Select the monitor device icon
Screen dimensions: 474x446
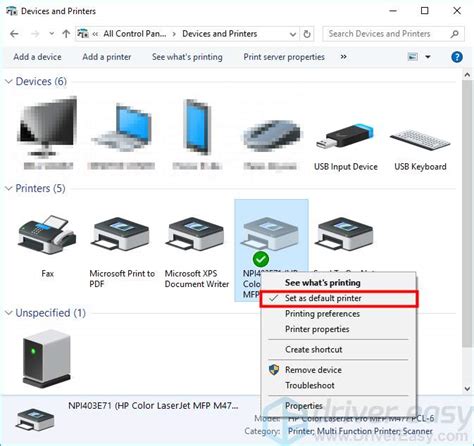(x=48, y=127)
